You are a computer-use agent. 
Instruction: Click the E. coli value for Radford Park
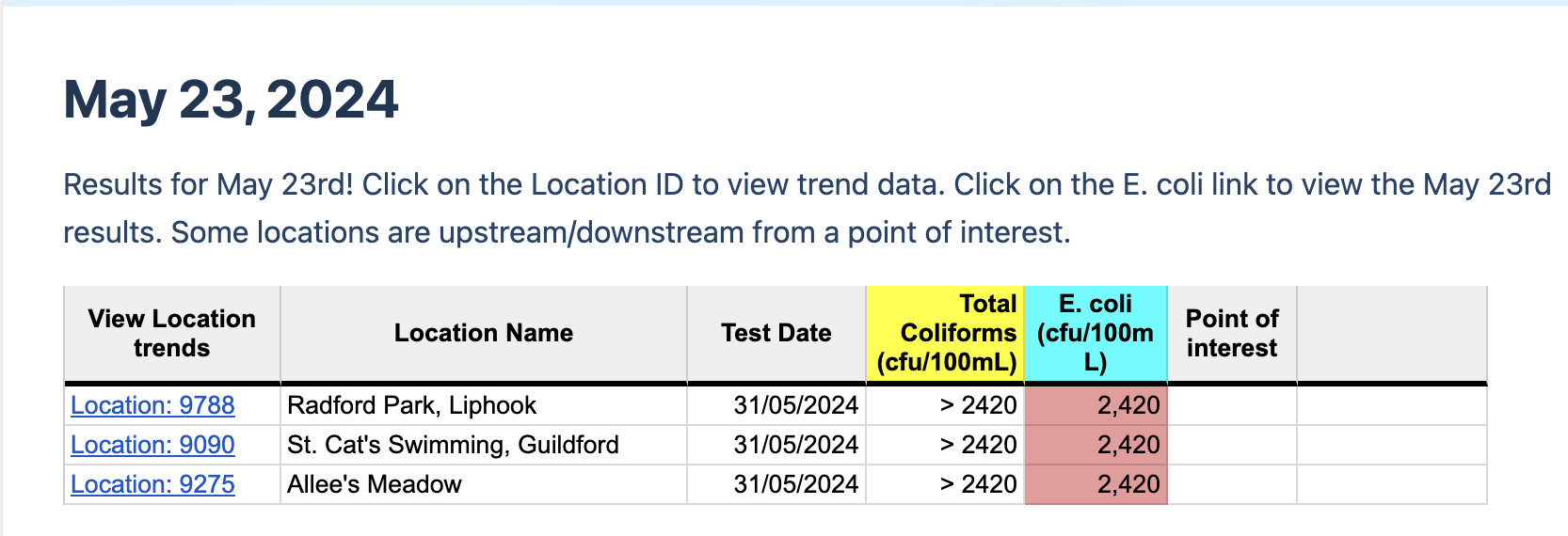click(1128, 405)
